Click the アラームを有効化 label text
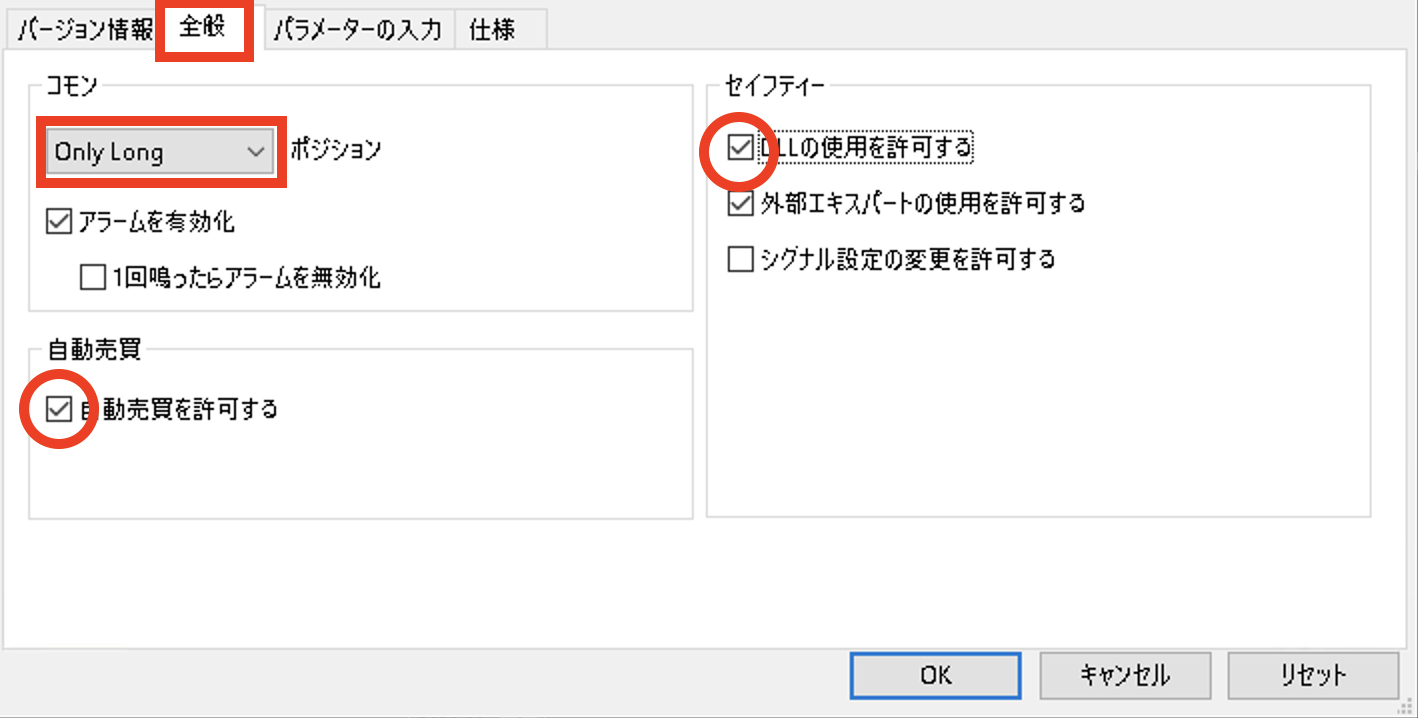The width and height of the screenshot is (1418, 718). coord(156,221)
